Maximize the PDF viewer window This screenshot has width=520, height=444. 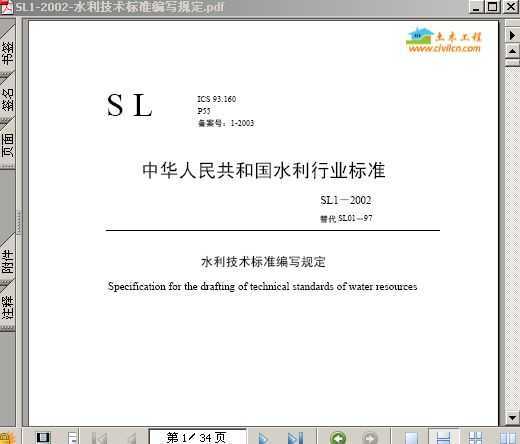click(x=493, y=7)
